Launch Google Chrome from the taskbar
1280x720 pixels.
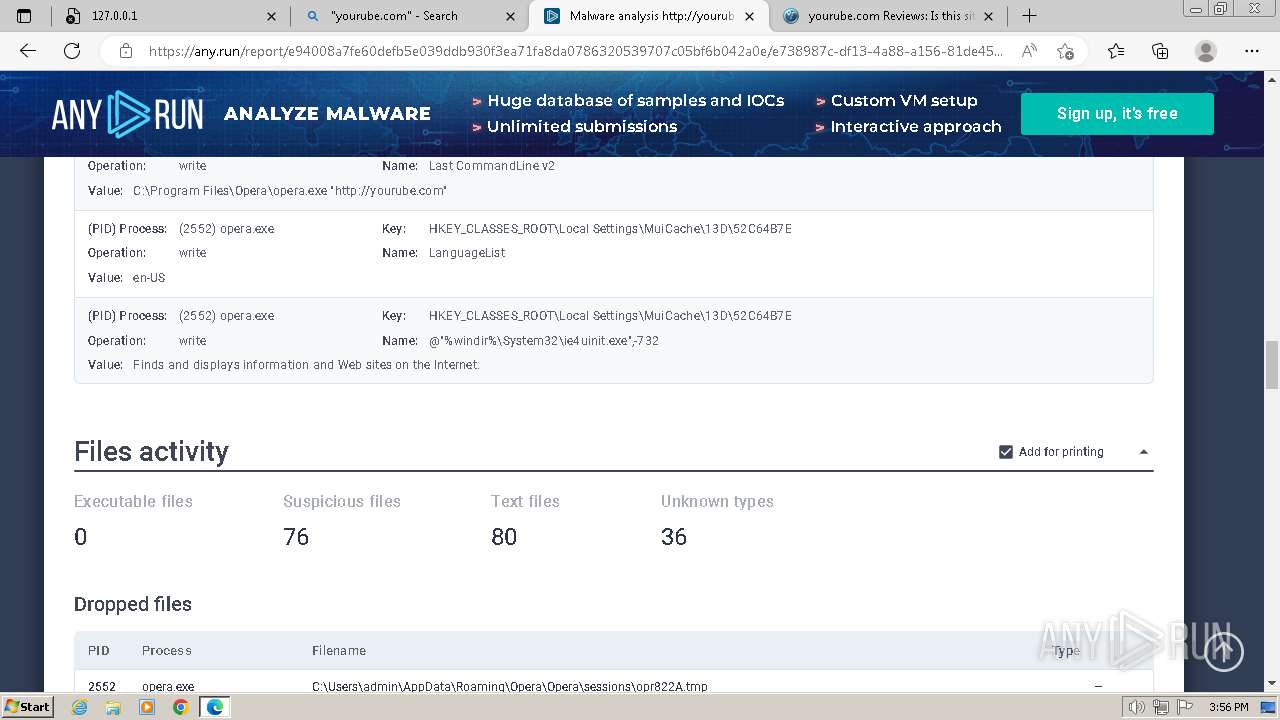click(180, 707)
